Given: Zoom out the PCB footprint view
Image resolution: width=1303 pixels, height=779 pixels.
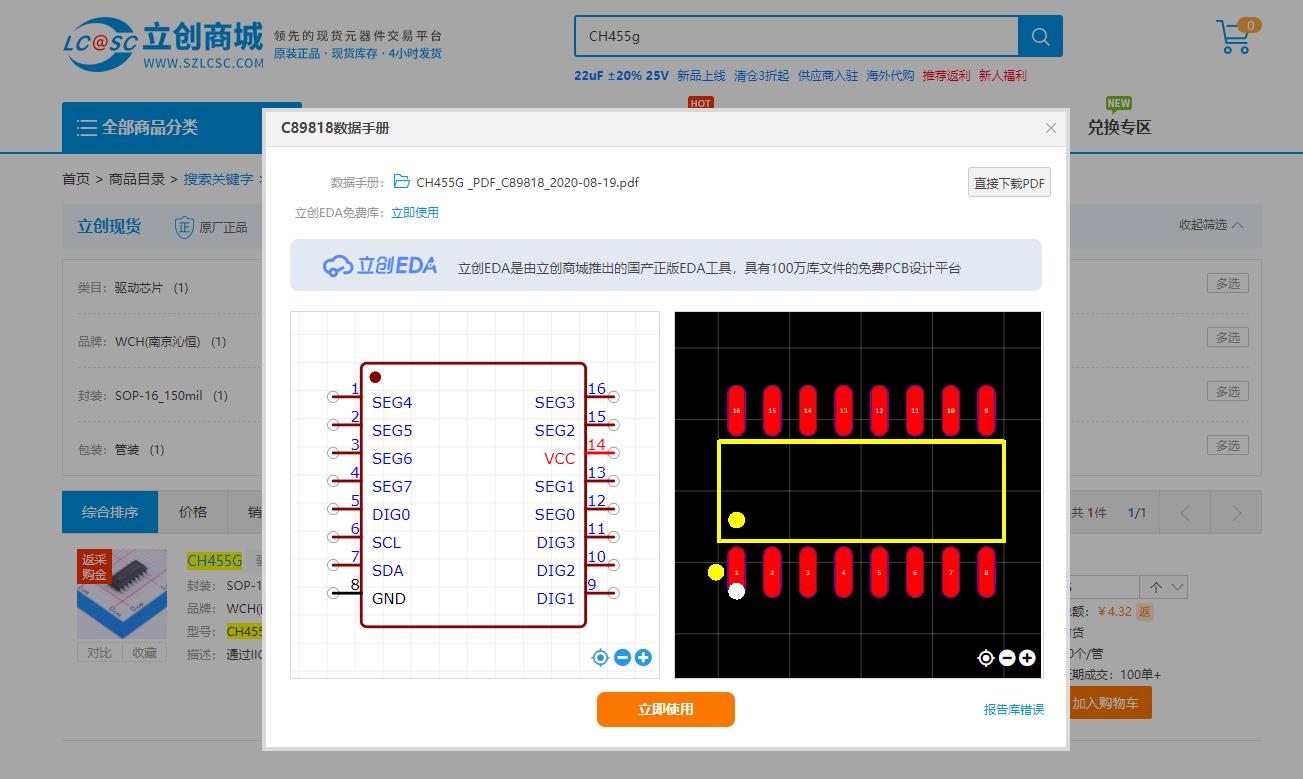Looking at the screenshot, I should pos(1007,658).
